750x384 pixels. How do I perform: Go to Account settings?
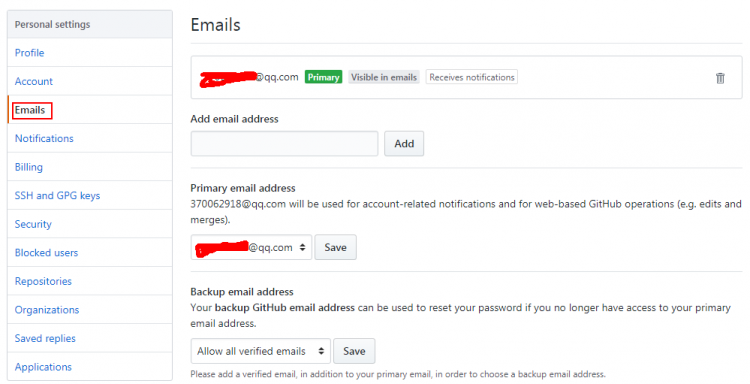[33, 81]
